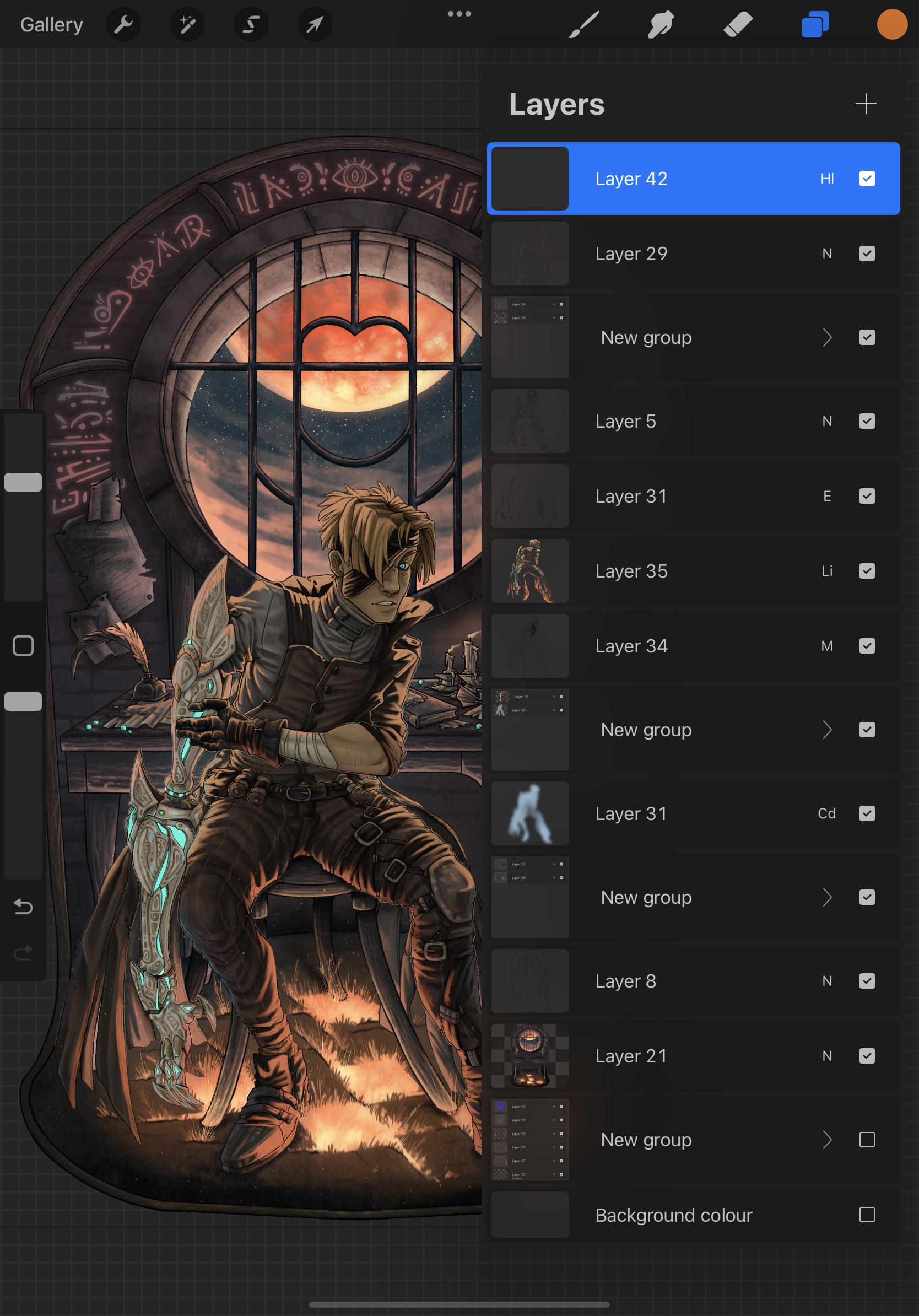Tap the undo arrow in sidebar
Image resolution: width=919 pixels, height=1316 pixels.
click(23, 906)
